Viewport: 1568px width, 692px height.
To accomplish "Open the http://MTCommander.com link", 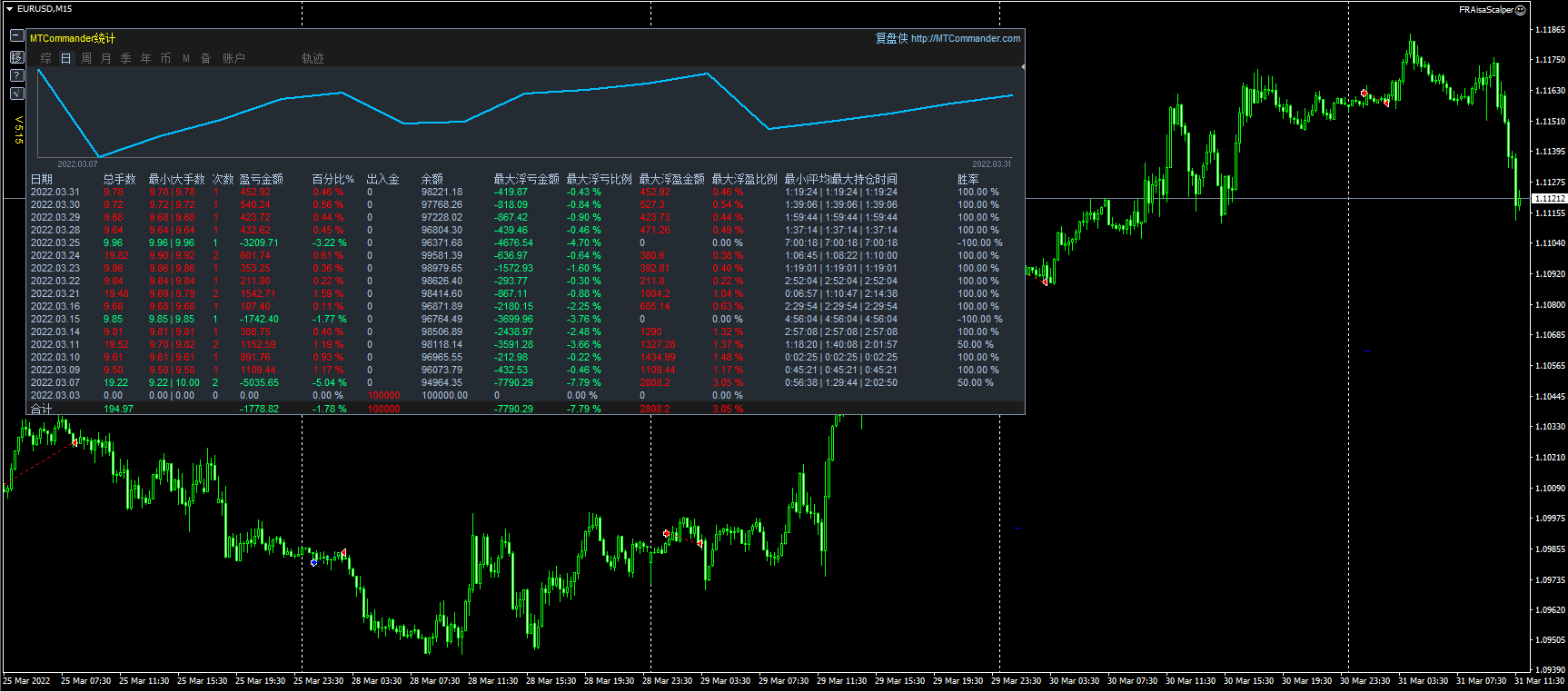I will (x=965, y=38).
